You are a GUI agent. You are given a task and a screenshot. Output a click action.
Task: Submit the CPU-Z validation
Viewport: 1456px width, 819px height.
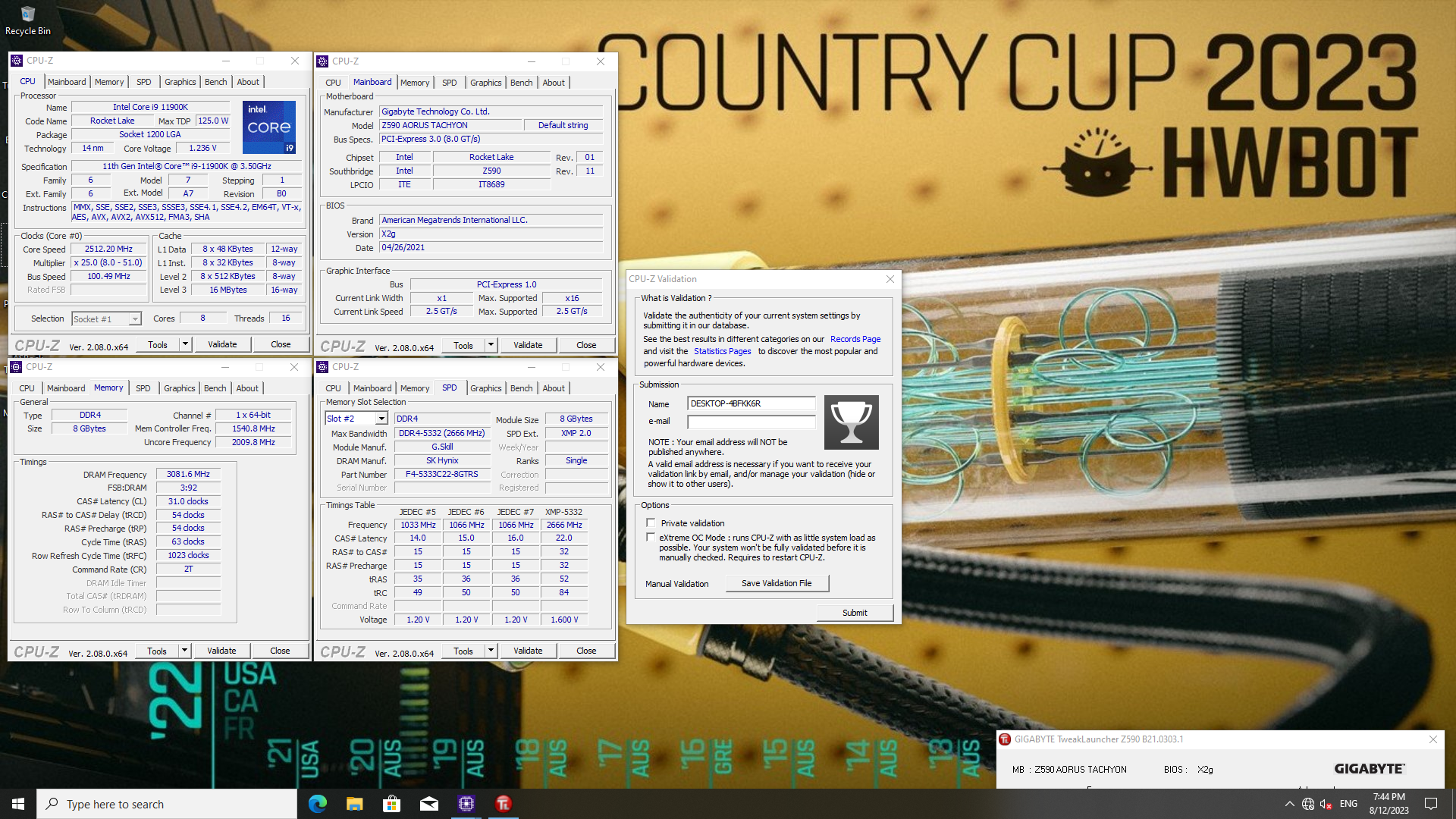tap(855, 613)
